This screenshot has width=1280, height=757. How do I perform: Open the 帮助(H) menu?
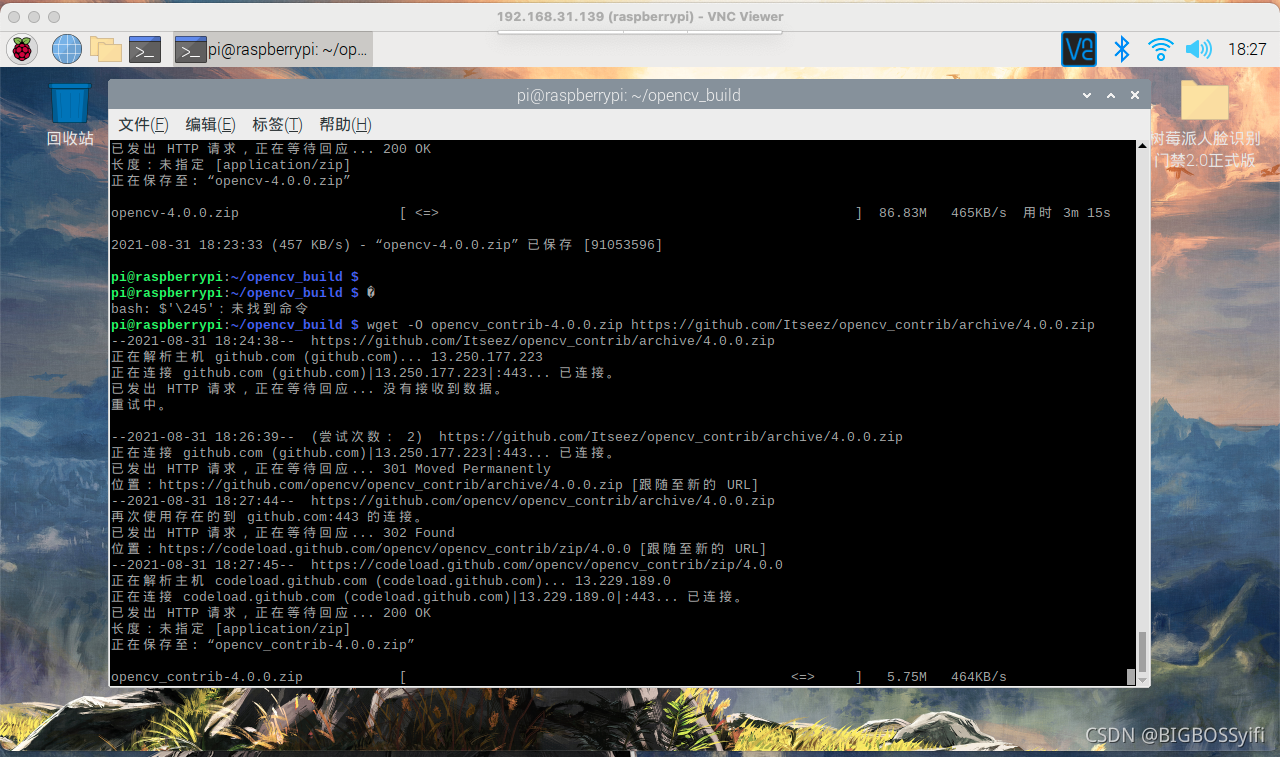(345, 124)
